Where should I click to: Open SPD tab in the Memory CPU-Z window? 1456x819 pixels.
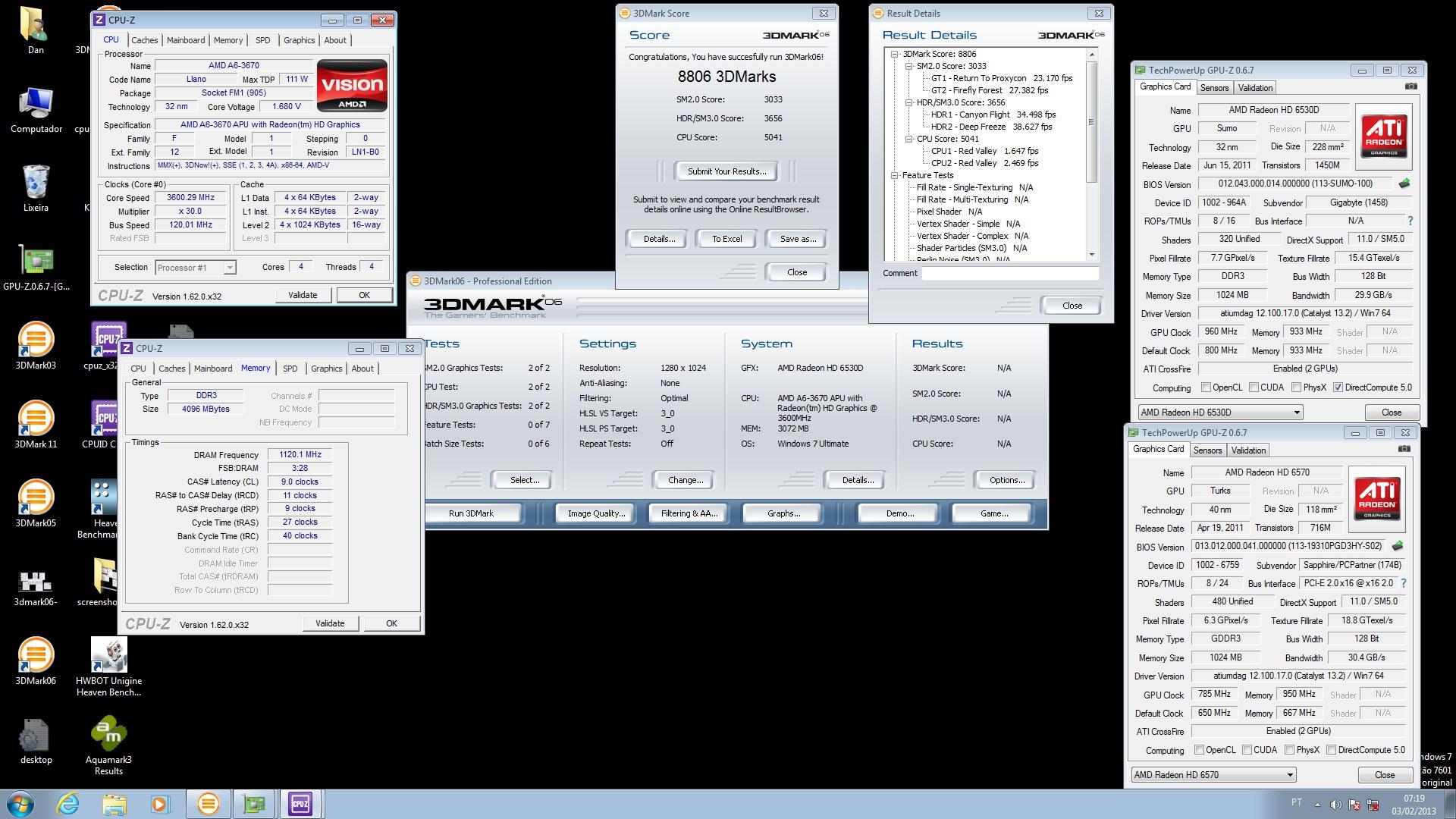pyautogui.click(x=290, y=369)
